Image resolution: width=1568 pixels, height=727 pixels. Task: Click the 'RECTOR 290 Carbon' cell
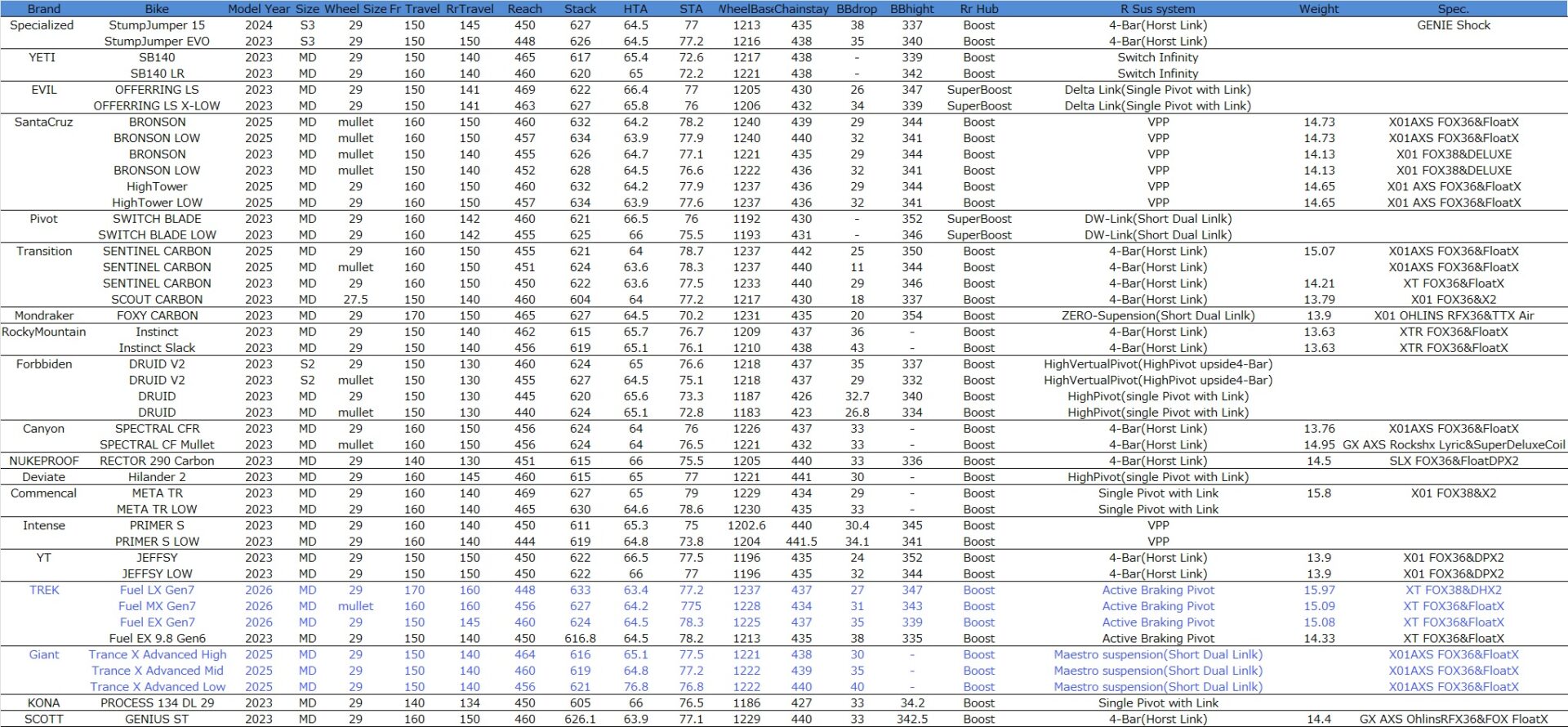click(157, 461)
